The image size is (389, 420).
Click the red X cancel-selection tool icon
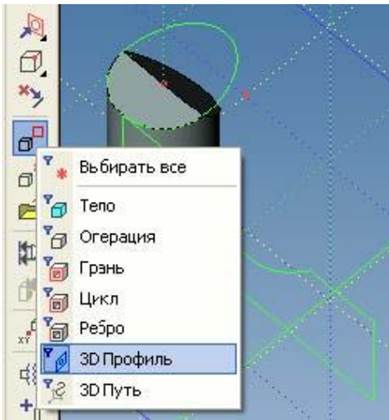click(31, 95)
